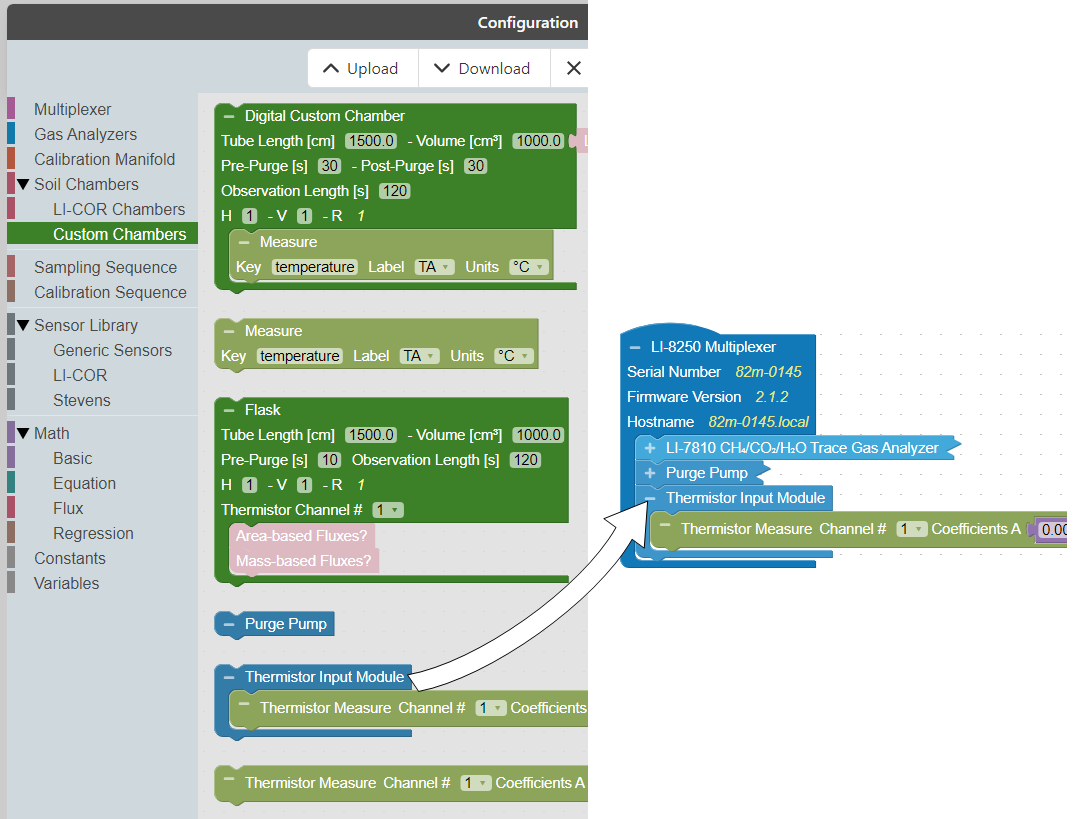
Task: Edit multiplexer Hostname 82m-0145.local
Action: (758, 422)
